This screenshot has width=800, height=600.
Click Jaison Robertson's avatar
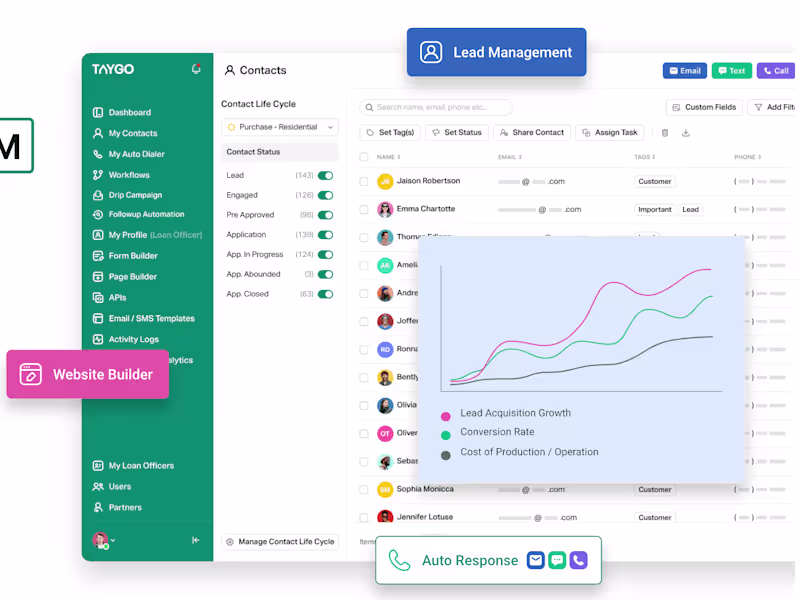tap(385, 181)
